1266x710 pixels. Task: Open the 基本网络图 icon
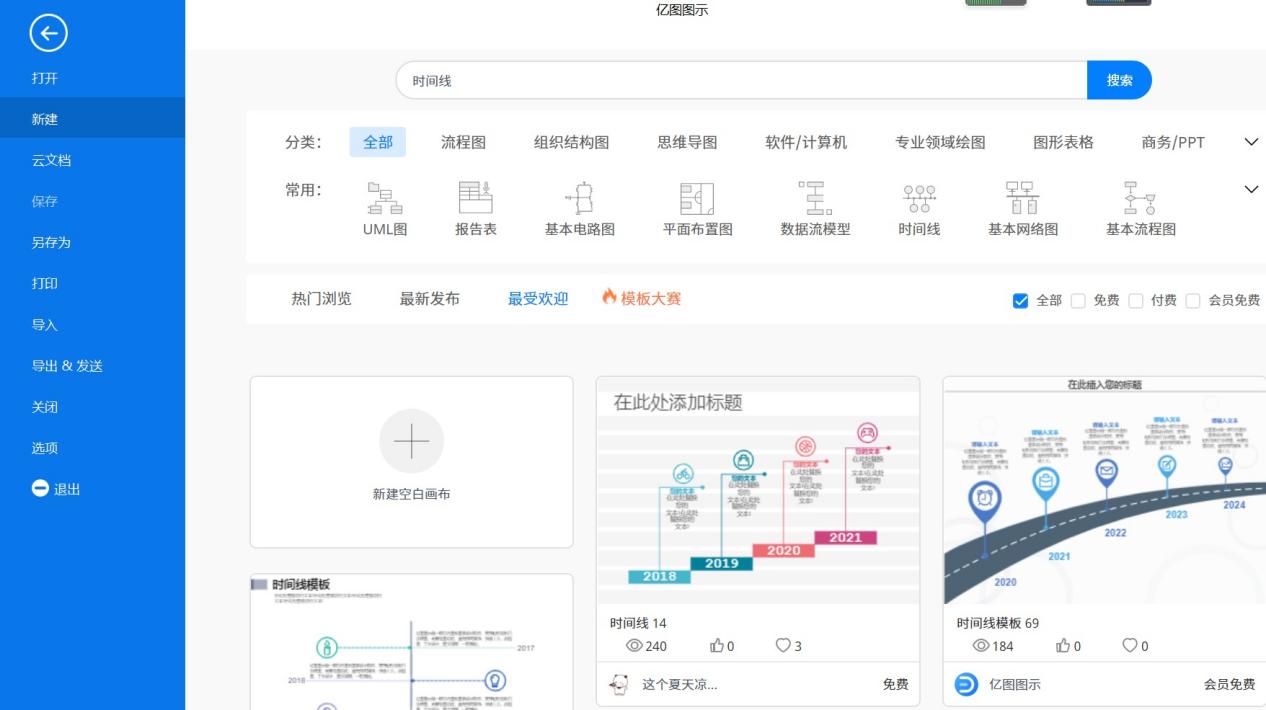(x=1022, y=199)
